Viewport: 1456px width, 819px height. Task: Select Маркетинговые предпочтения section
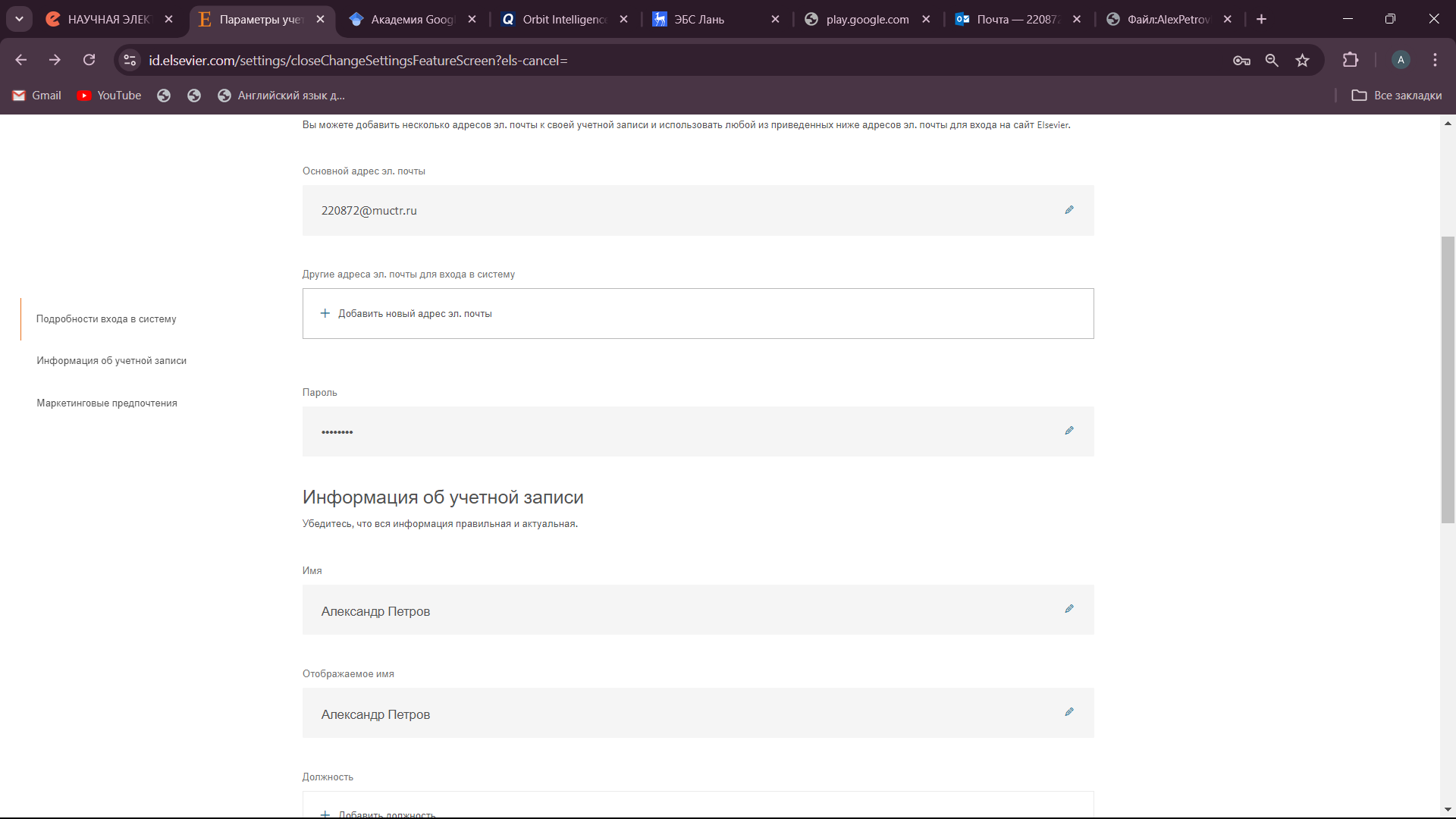click(x=107, y=403)
